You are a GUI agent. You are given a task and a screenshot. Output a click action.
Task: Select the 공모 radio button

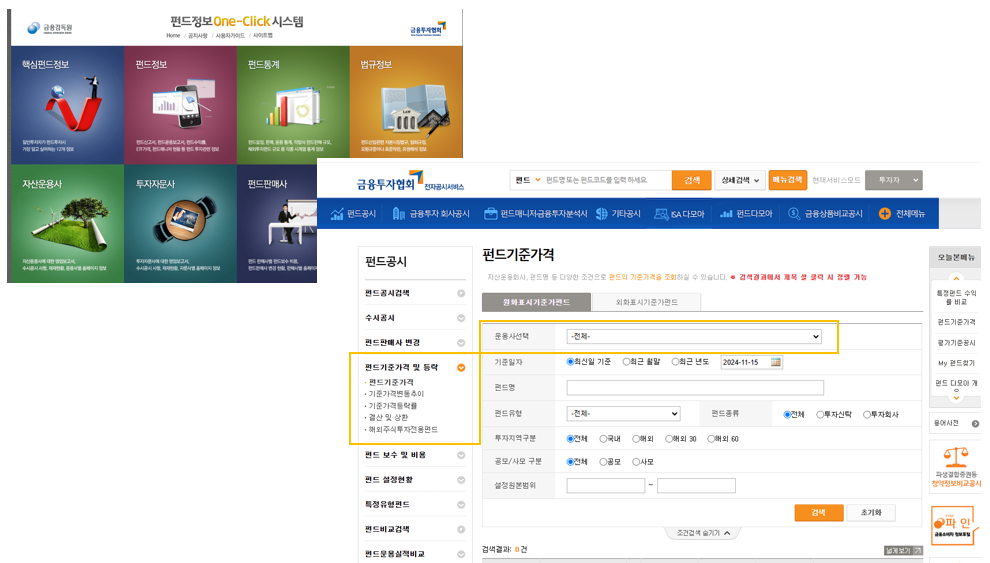tap(603, 462)
